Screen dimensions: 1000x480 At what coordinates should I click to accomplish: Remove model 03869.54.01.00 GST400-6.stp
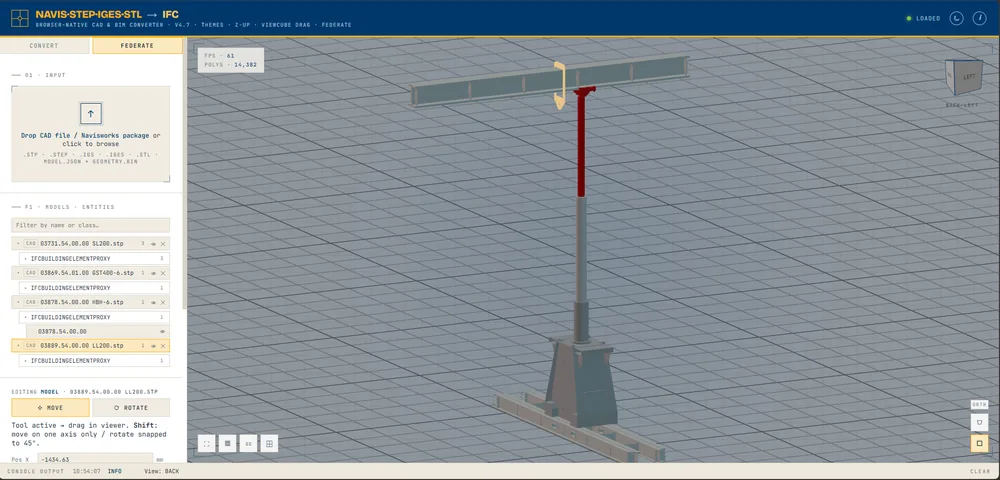click(163, 273)
